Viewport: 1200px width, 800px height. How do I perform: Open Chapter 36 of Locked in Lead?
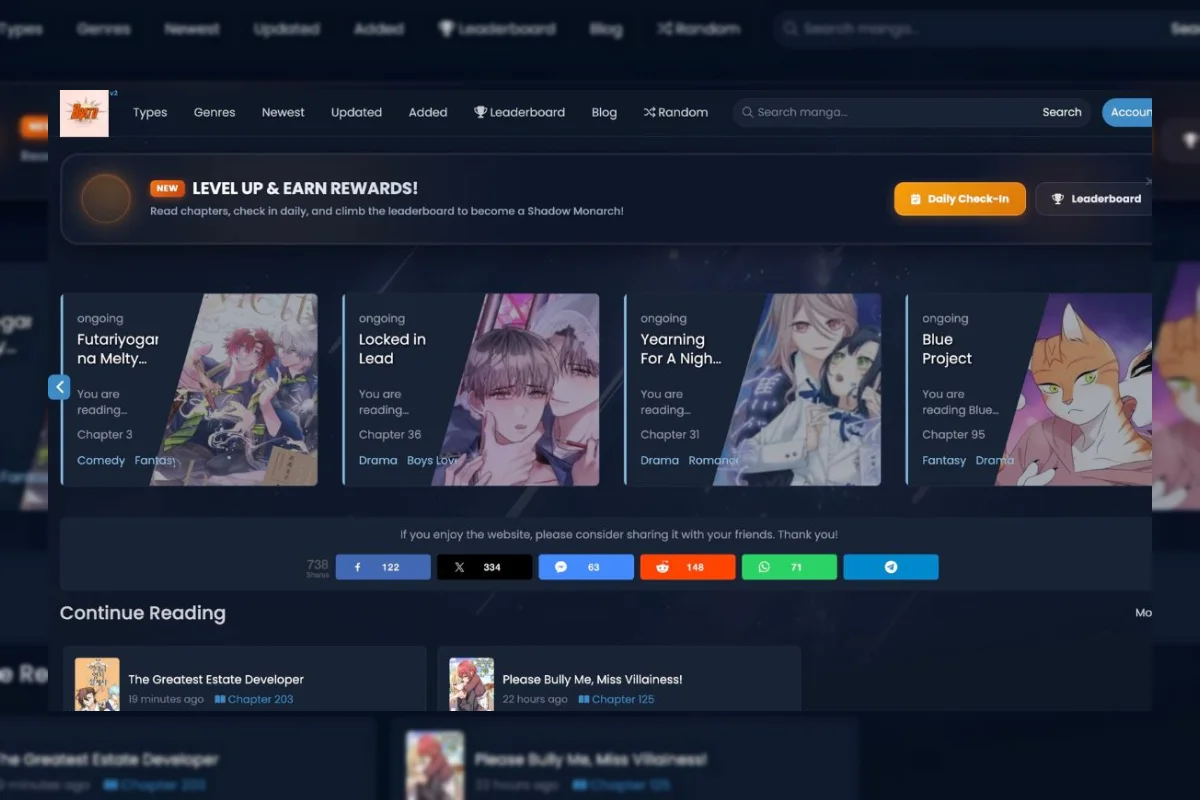coord(390,435)
